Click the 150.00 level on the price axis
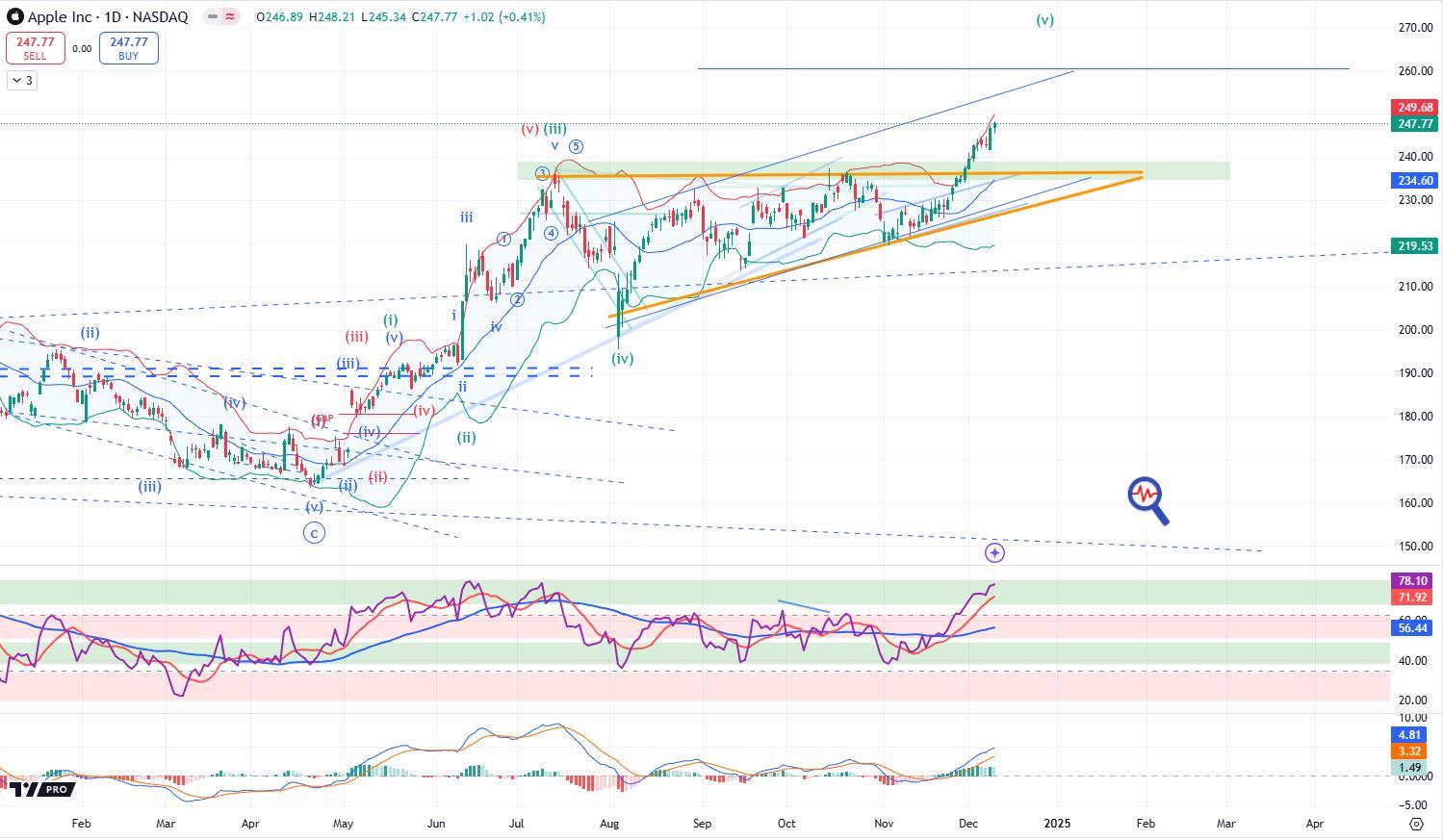Screen dimensions: 1443x840 pos(1415,547)
